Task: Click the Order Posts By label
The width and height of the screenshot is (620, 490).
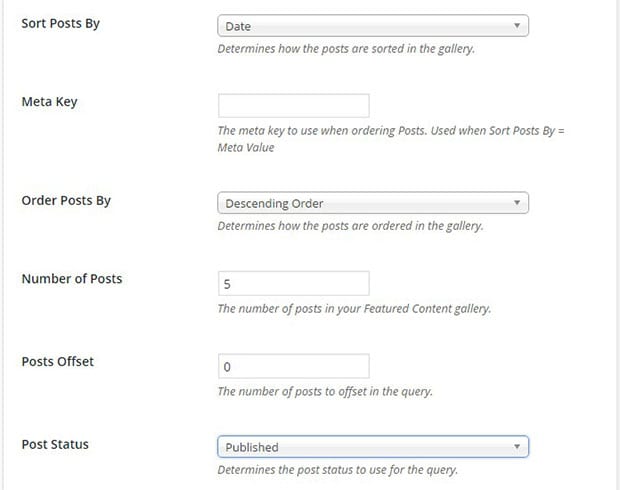Action: [66, 201]
